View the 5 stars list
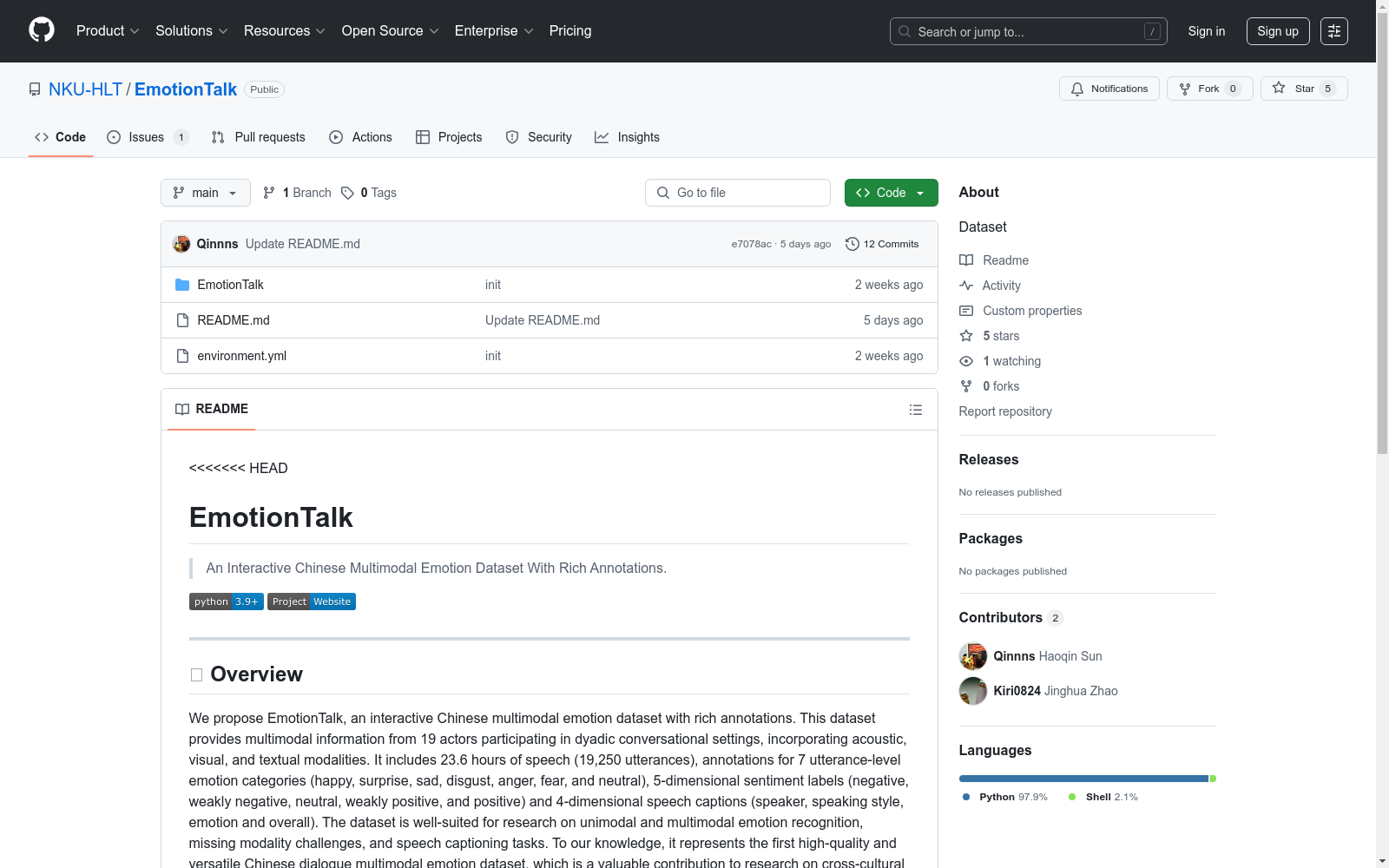1389x868 pixels. [x=990, y=336]
